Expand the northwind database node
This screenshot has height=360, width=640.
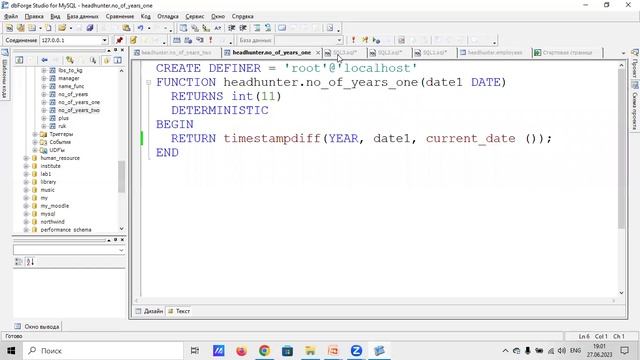[x=26, y=222]
